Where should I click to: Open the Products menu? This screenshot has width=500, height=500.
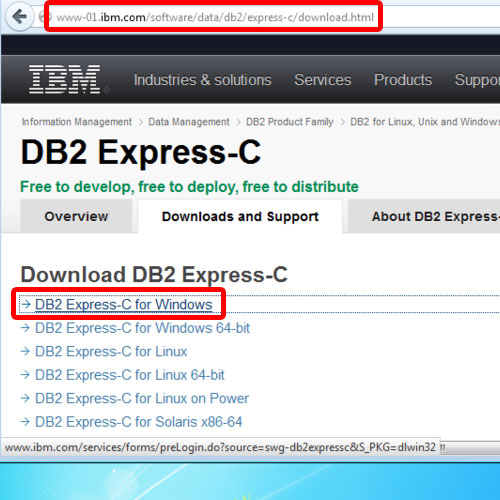403,80
